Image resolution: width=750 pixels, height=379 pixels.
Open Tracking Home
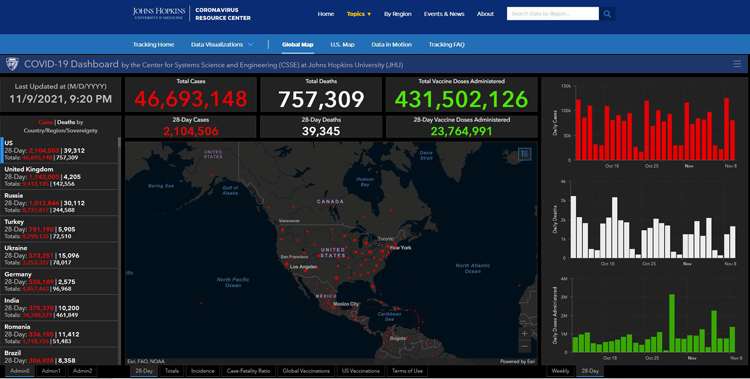click(154, 45)
